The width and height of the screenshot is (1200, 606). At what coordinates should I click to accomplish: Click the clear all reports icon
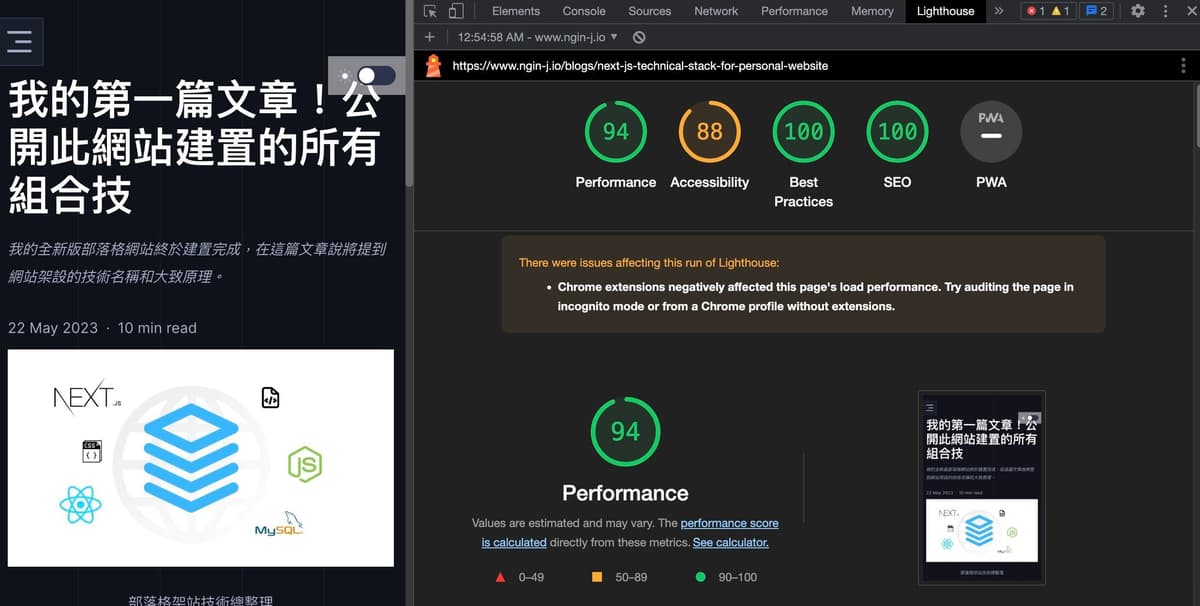(x=639, y=37)
